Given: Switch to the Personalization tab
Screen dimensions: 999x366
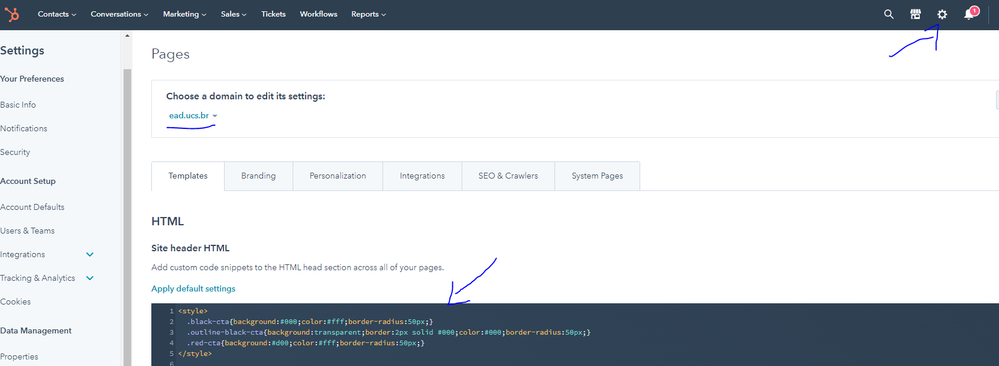Looking at the screenshot, I should [x=338, y=176].
